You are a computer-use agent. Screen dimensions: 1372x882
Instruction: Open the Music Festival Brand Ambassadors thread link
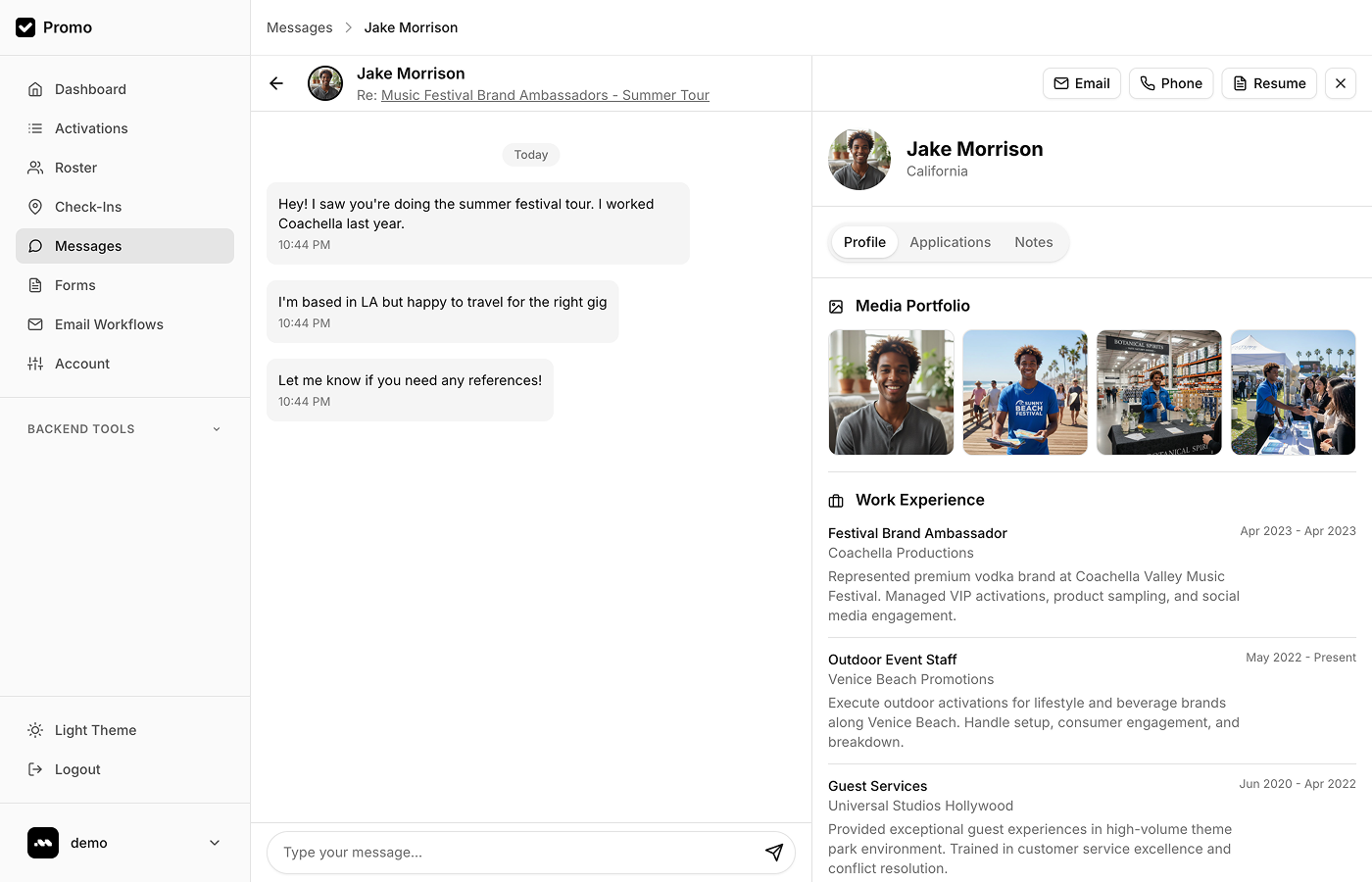click(545, 95)
